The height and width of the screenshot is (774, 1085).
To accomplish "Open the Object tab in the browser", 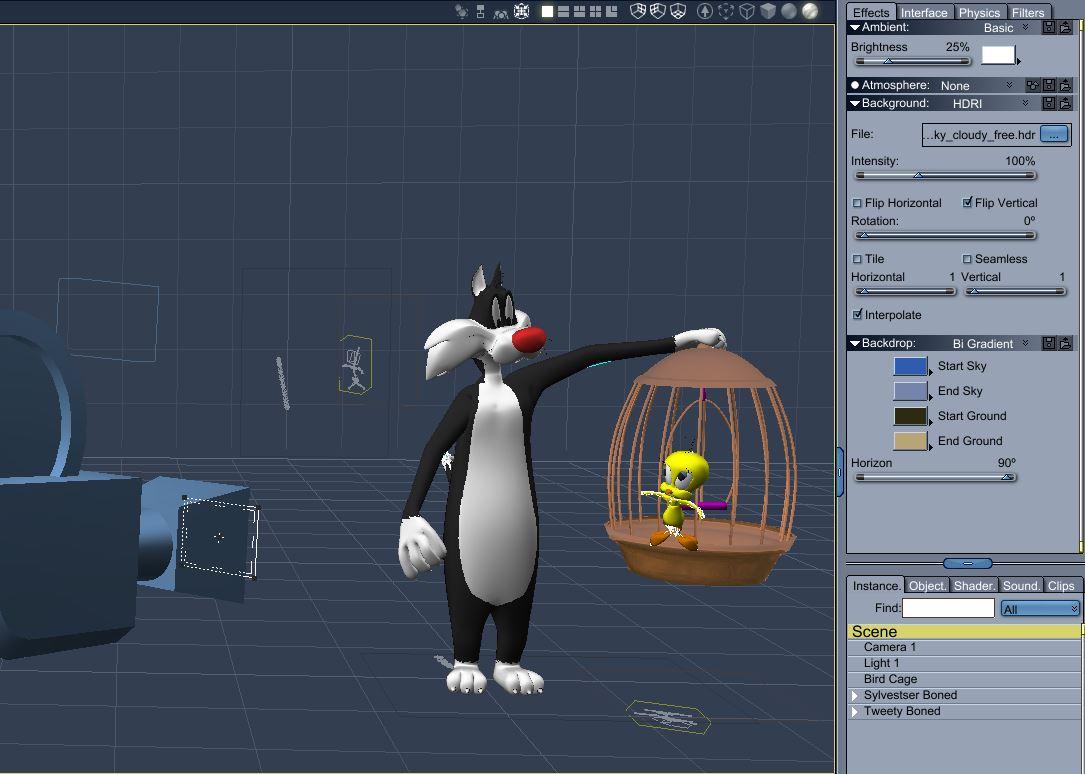I will click(x=927, y=586).
